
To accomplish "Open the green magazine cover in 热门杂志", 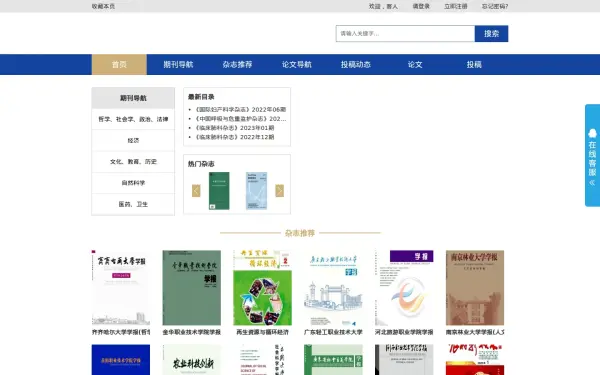I will pyautogui.click(x=219, y=191).
